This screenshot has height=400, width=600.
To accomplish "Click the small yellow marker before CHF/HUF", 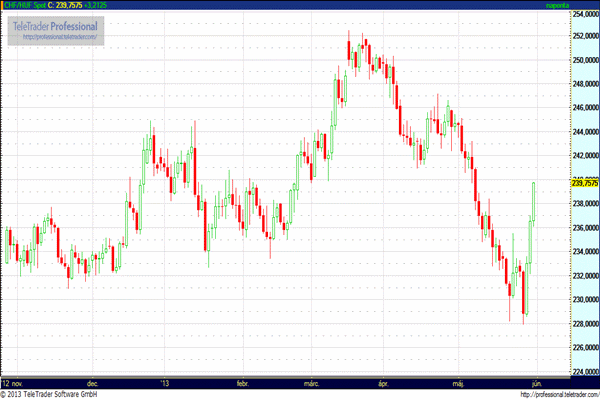I will coord(3,5).
